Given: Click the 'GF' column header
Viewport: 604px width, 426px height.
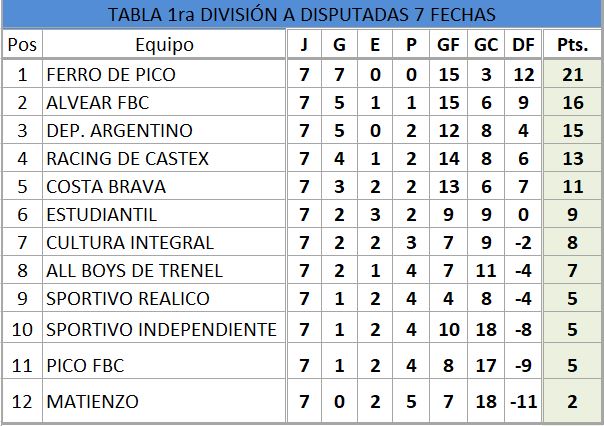Looking at the screenshot, I should 448,44.
